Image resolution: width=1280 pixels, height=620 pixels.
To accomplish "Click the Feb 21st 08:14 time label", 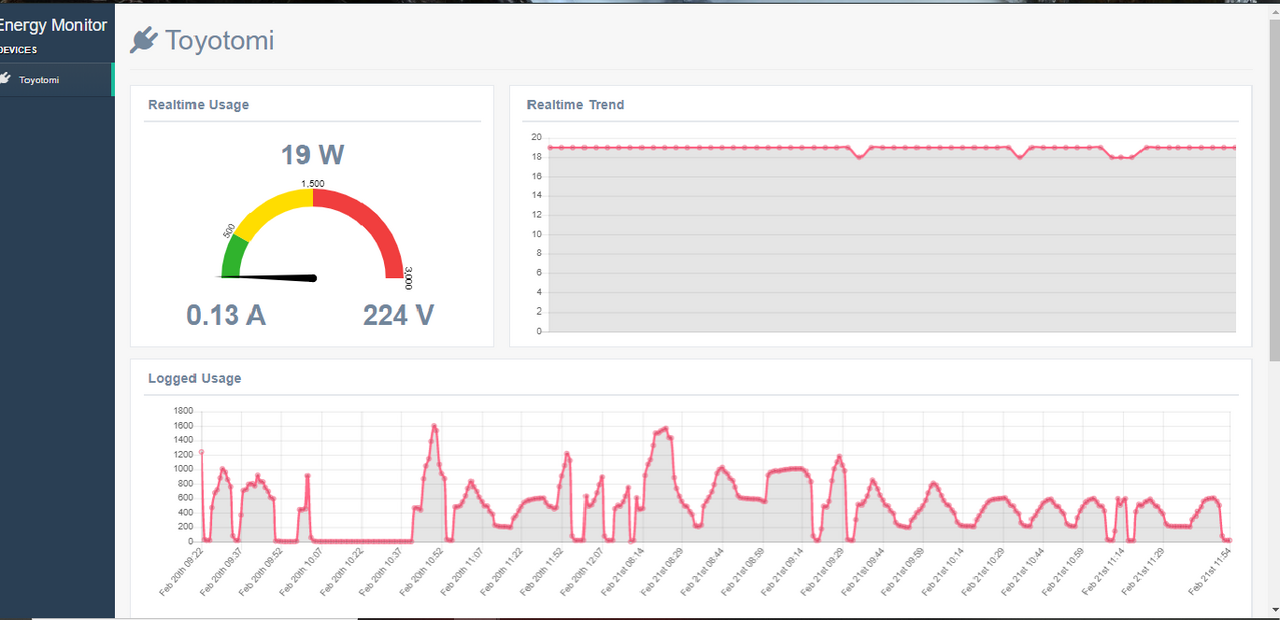I will coord(621,572).
